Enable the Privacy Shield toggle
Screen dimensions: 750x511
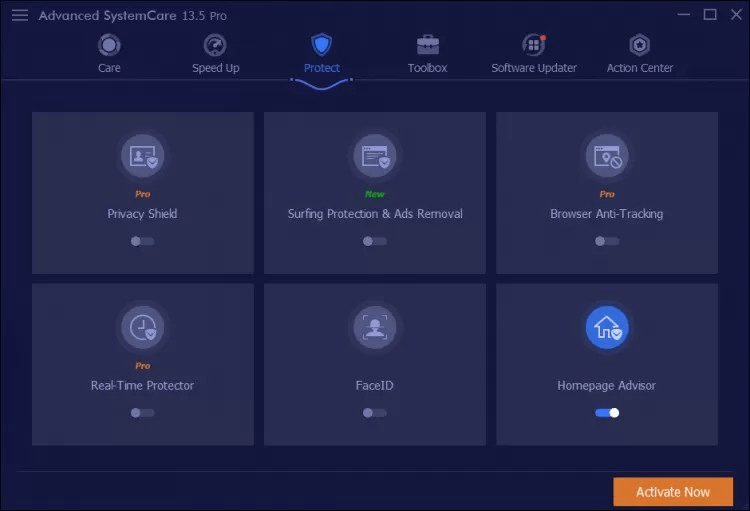[143, 241]
